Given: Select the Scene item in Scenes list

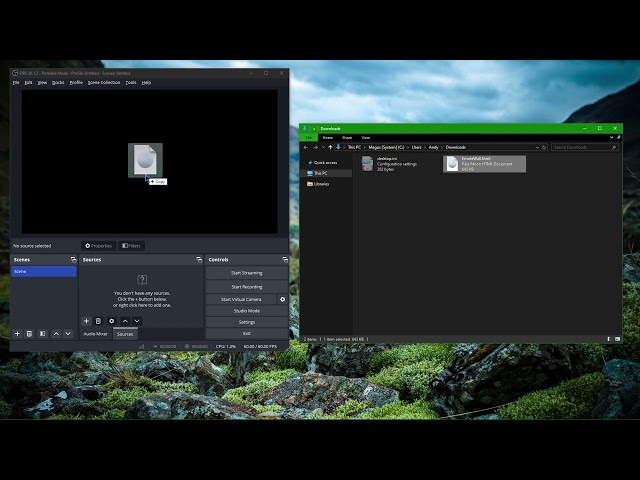Looking at the screenshot, I should (x=44, y=271).
